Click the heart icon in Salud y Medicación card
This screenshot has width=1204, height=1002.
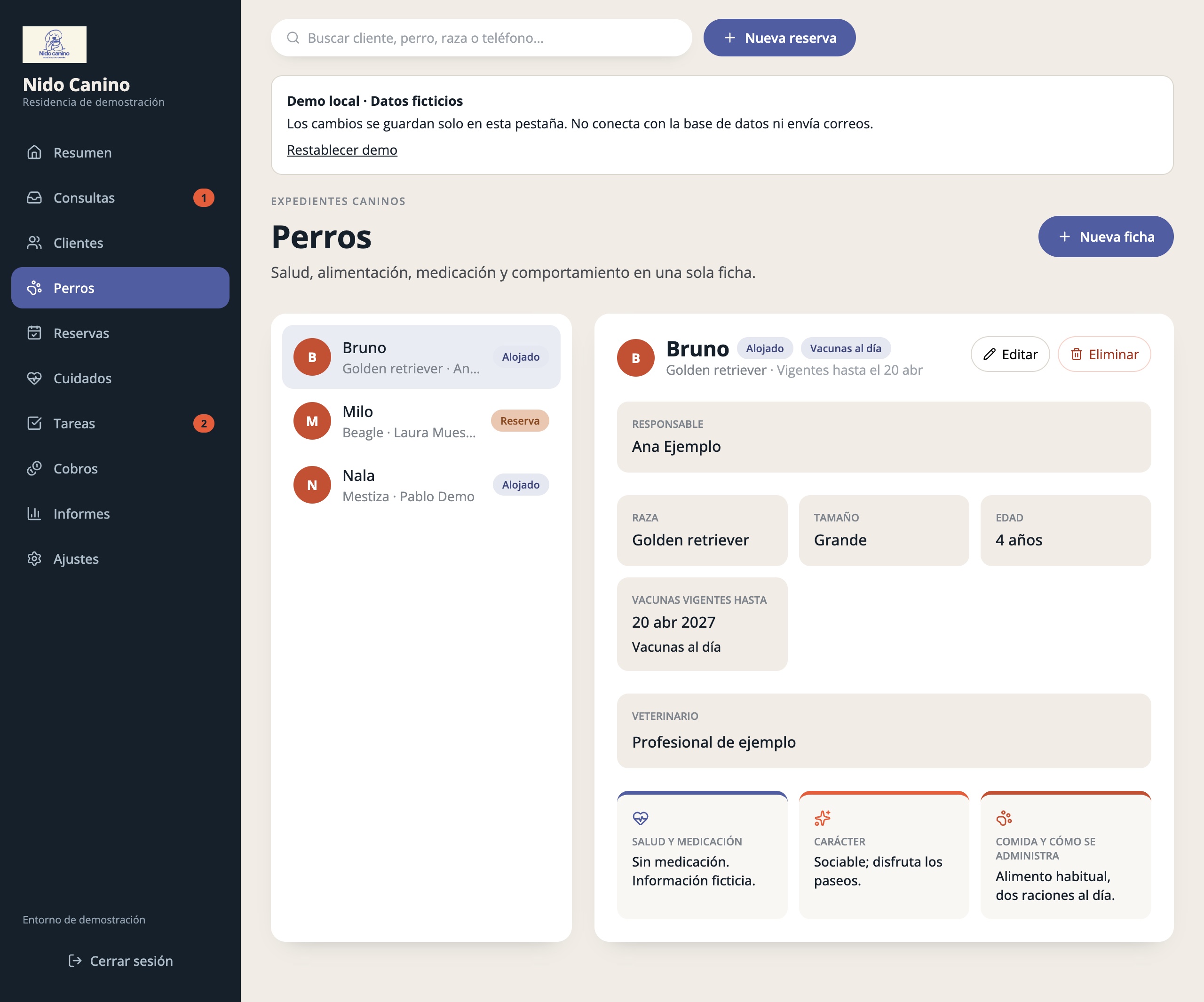pyautogui.click(x=641, y=818)
